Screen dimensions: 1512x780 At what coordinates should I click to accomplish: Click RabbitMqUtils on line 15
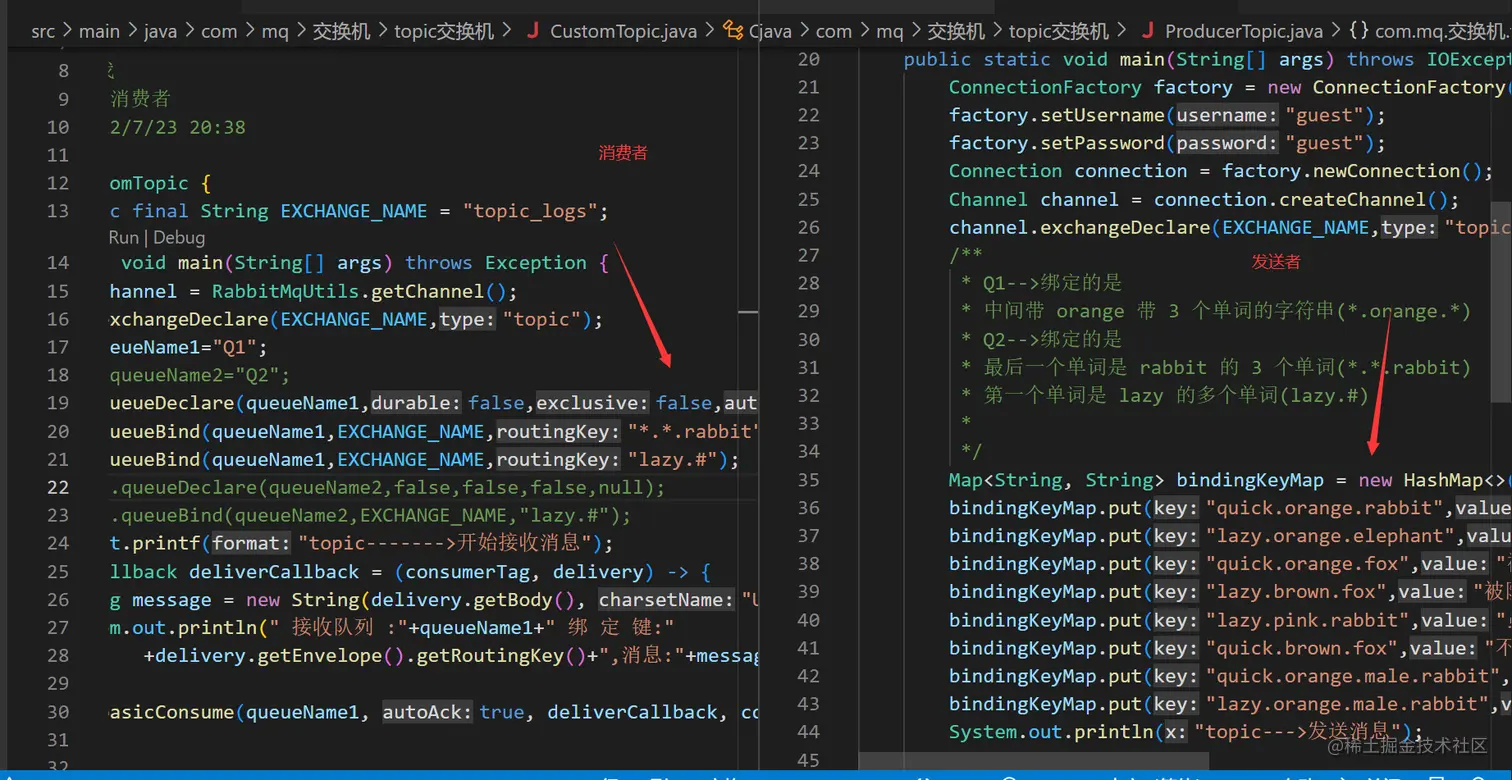285,291
